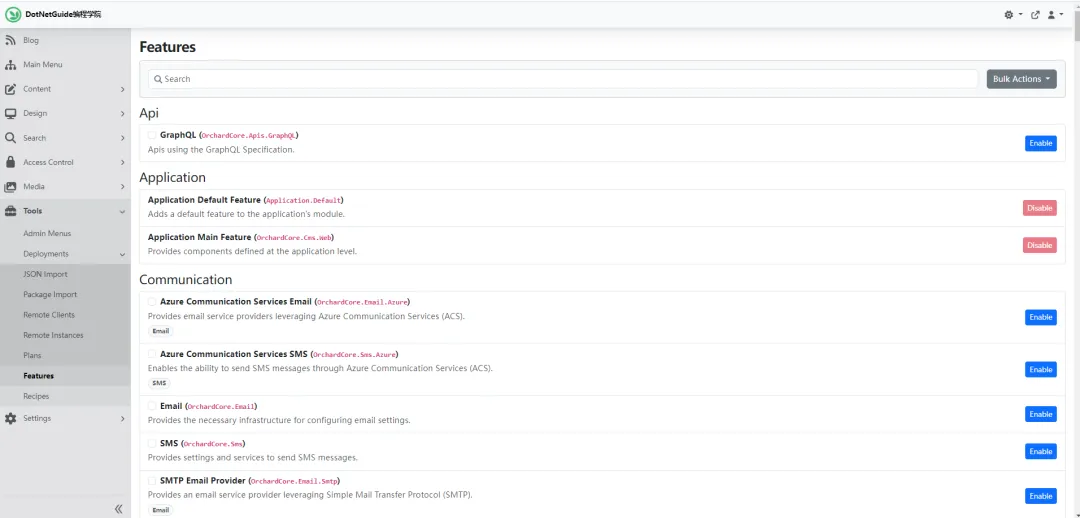Viewport: 1080px width, 518px height.
Task: Click the Media images icon in sidebar
Action: (x=10, y=187)
